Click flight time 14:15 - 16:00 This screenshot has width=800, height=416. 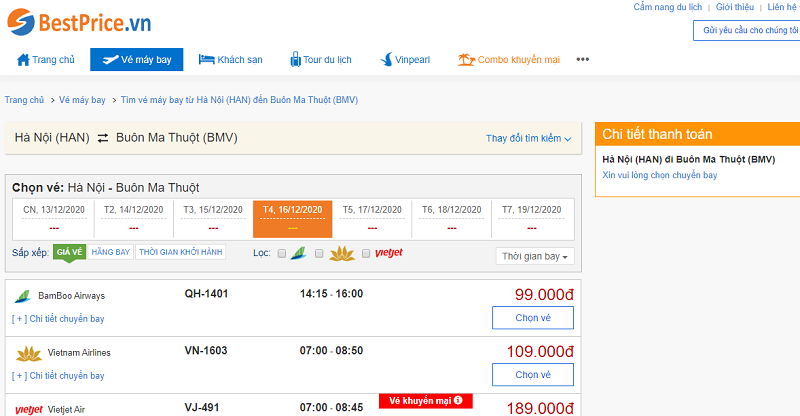coord(332,294)
